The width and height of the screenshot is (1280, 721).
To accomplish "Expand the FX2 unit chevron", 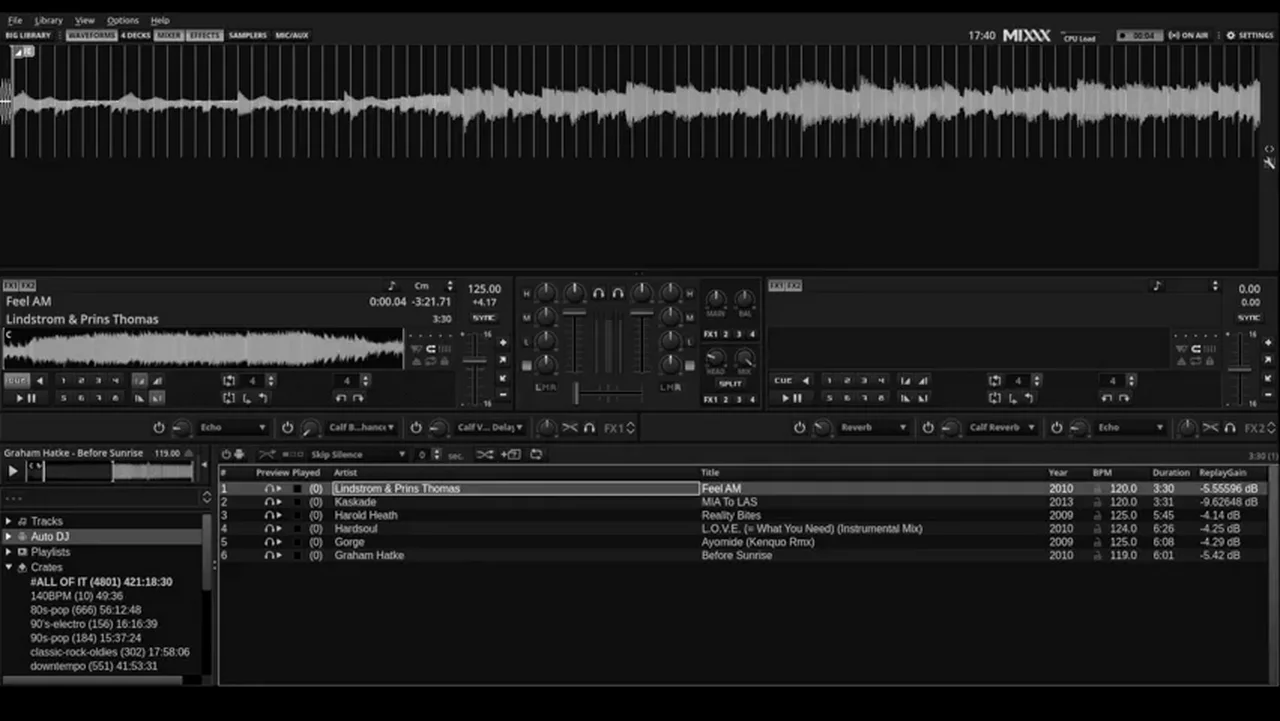I will point(1271,427).
